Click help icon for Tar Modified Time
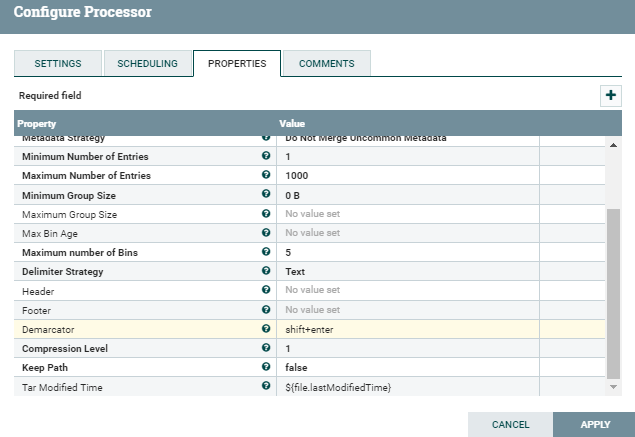 pos(266,386)
